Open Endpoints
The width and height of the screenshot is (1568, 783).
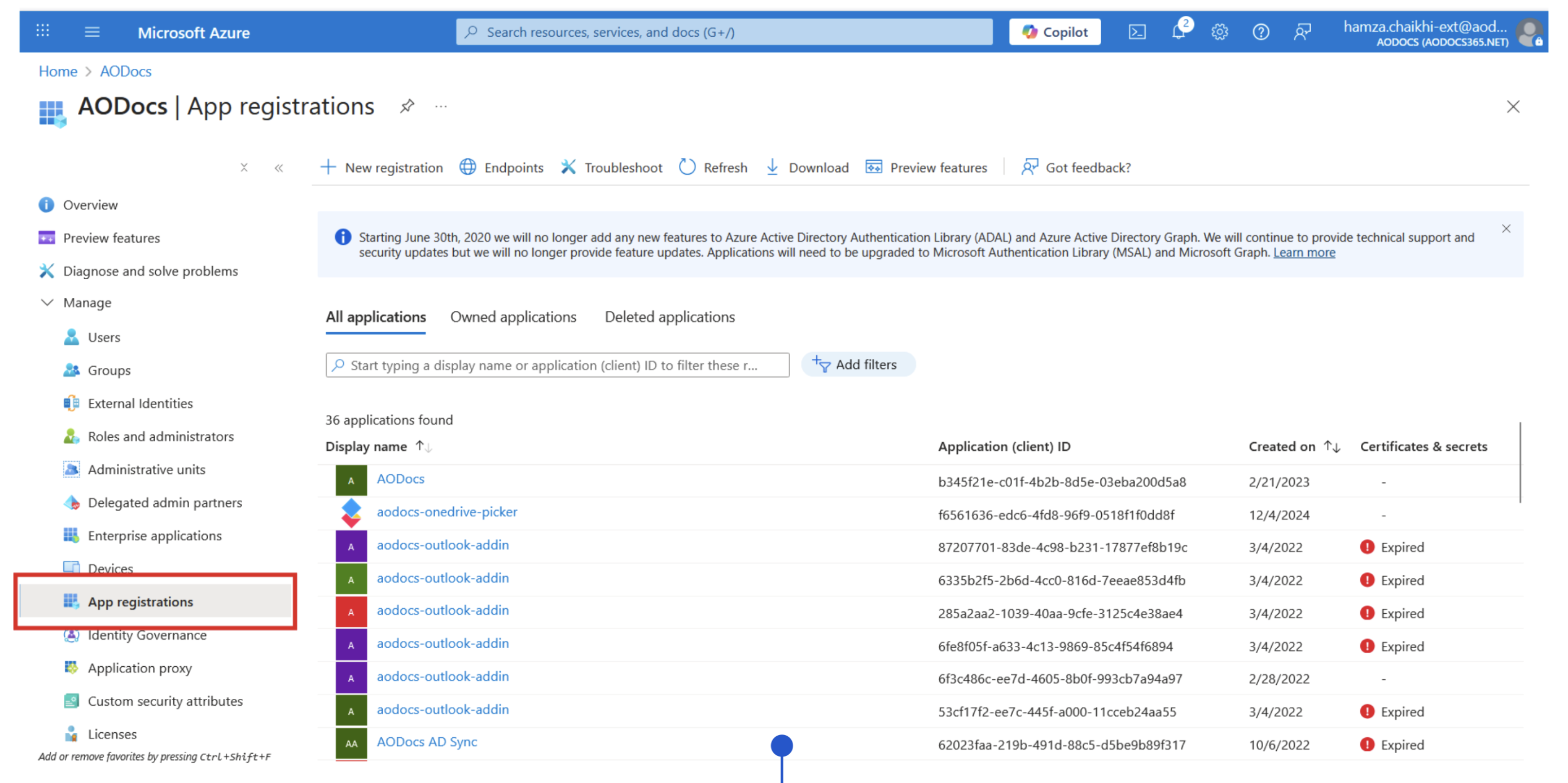(502, 168)
